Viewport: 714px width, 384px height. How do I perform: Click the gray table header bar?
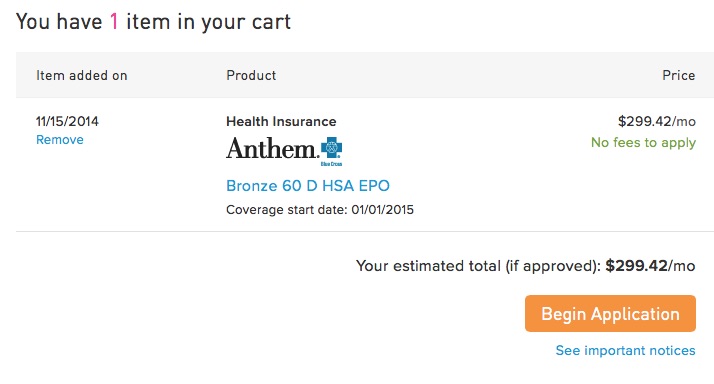pyautogui.click(x=365, y=75)
